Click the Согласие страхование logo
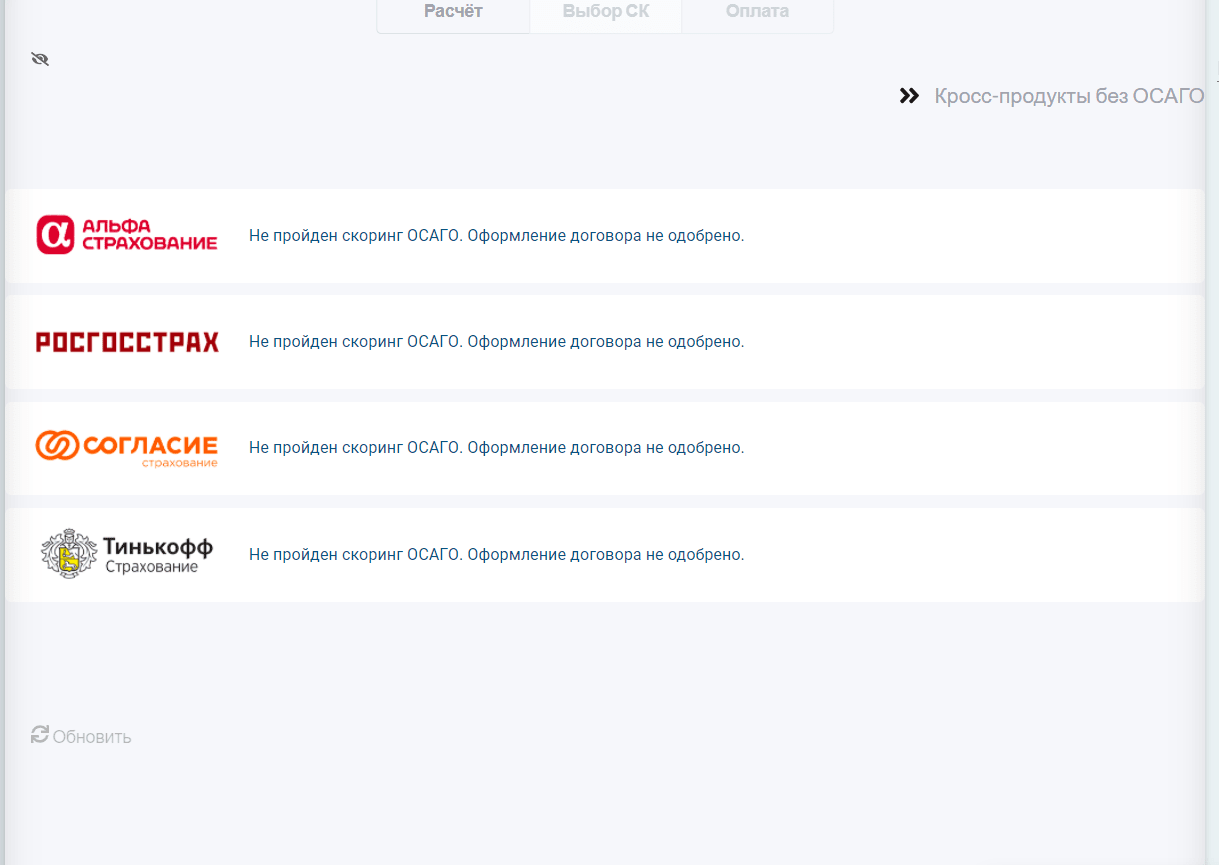 click(126, 447)
